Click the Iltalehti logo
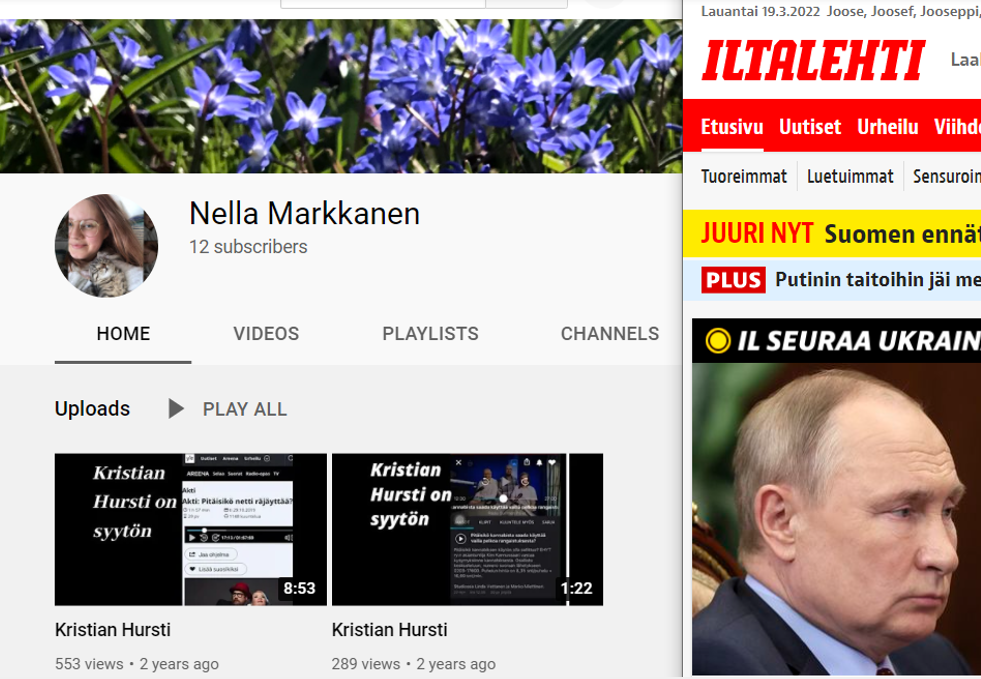 813,60
